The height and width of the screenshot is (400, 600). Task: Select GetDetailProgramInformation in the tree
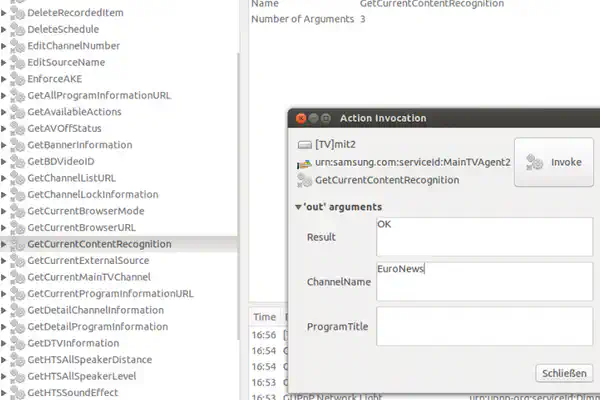point(97,327)
